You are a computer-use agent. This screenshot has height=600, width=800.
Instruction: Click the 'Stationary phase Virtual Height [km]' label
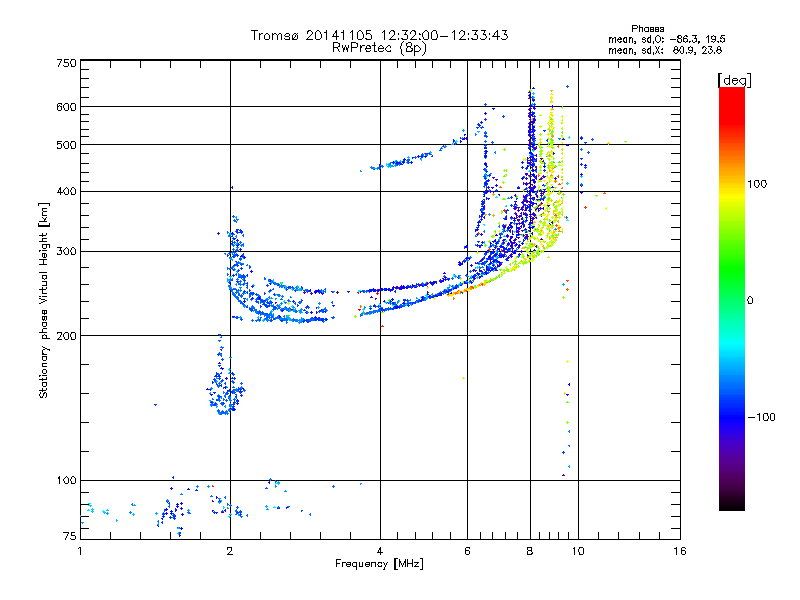44,300
